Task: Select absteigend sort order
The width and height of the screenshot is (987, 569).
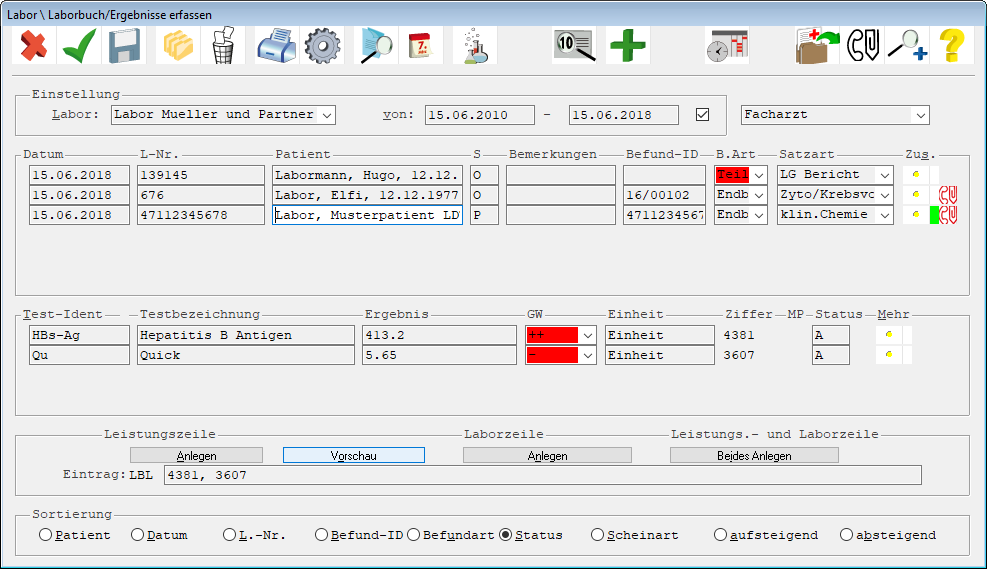Action: pos(847,534)
